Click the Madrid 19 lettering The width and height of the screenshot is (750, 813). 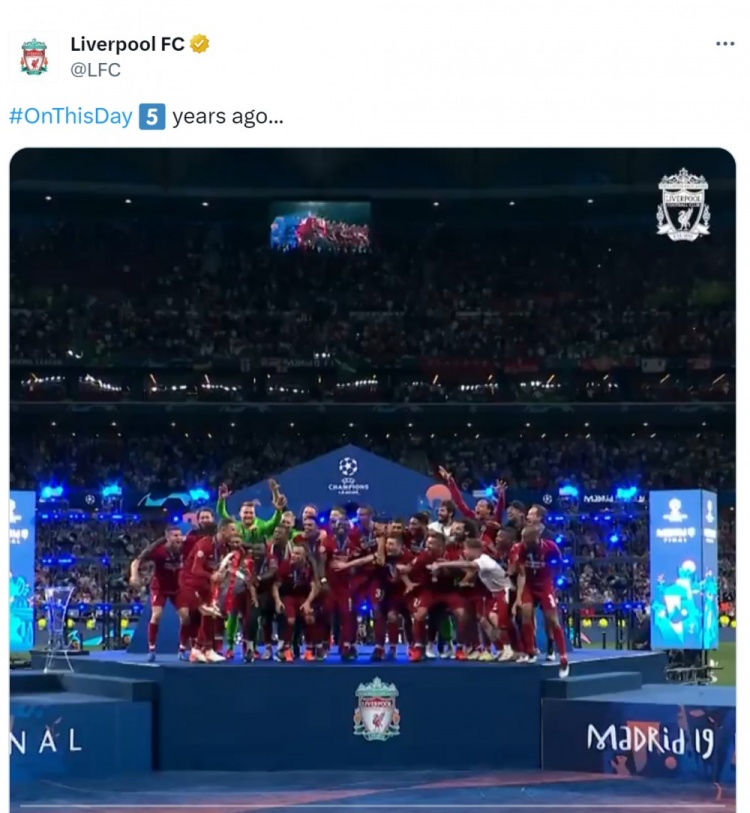(650, 740)
